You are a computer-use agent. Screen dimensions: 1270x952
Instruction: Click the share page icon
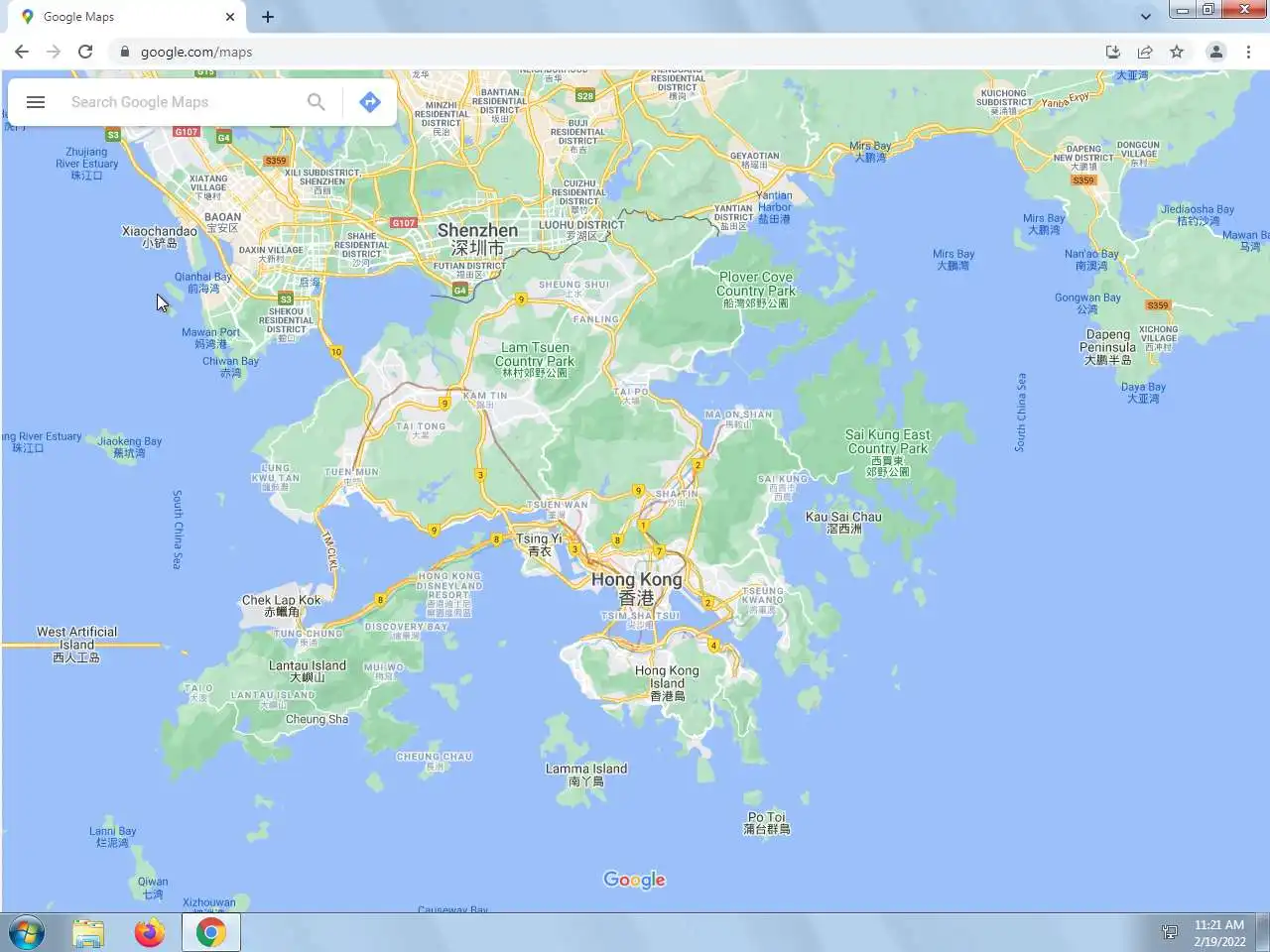pos(1145,52)
